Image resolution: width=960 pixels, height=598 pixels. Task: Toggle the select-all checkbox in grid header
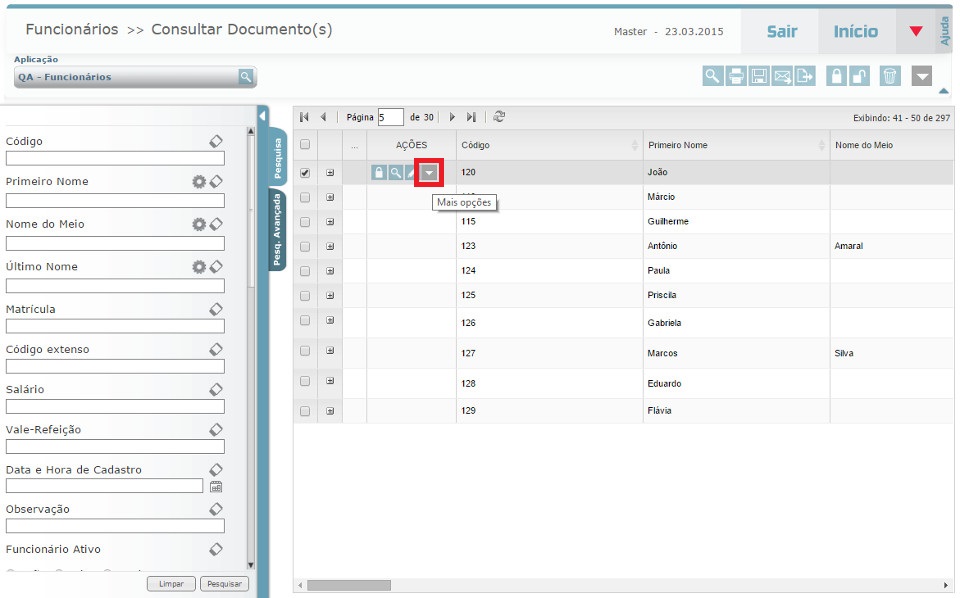click(305, 145)
